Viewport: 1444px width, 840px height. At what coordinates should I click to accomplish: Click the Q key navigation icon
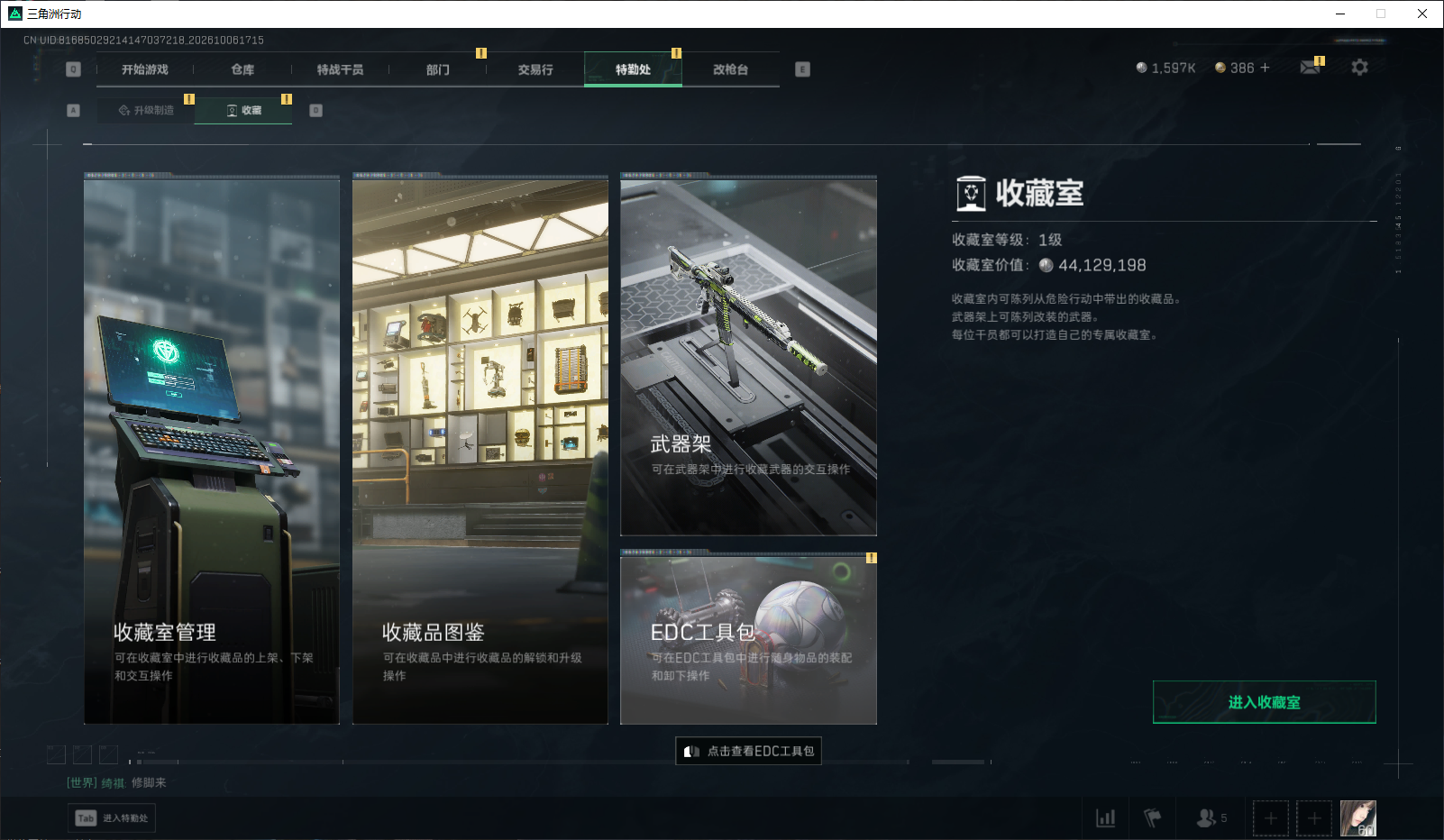tap(74, 69)
